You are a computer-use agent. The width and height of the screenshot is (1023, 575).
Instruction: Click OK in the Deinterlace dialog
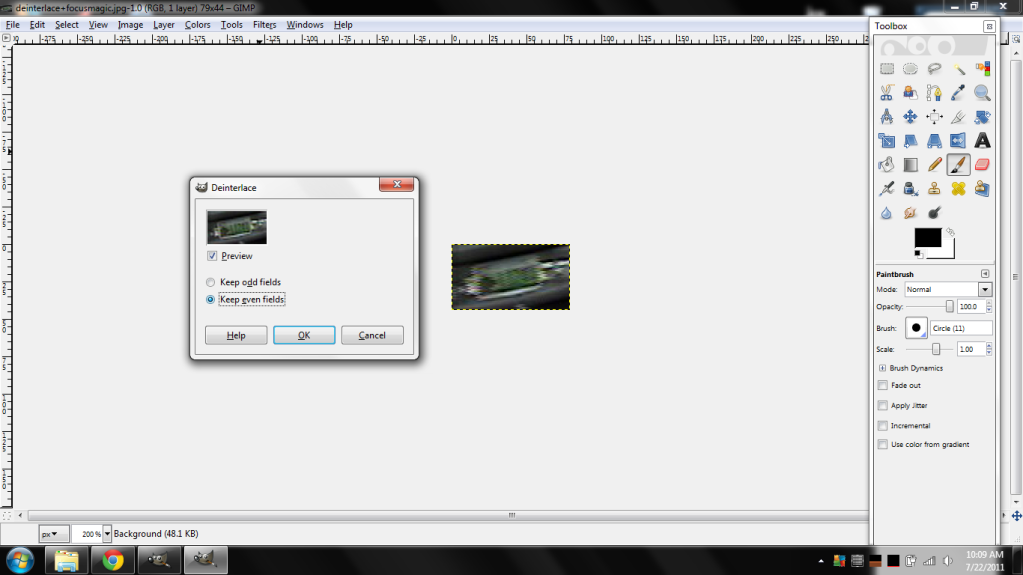coord(304,335)
